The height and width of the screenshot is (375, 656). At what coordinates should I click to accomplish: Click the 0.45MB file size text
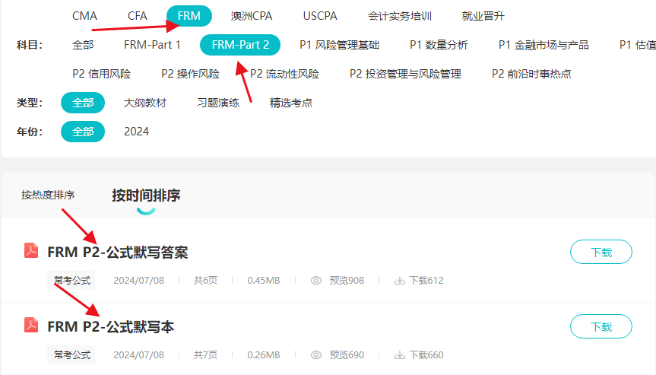(x=264, y=280)
